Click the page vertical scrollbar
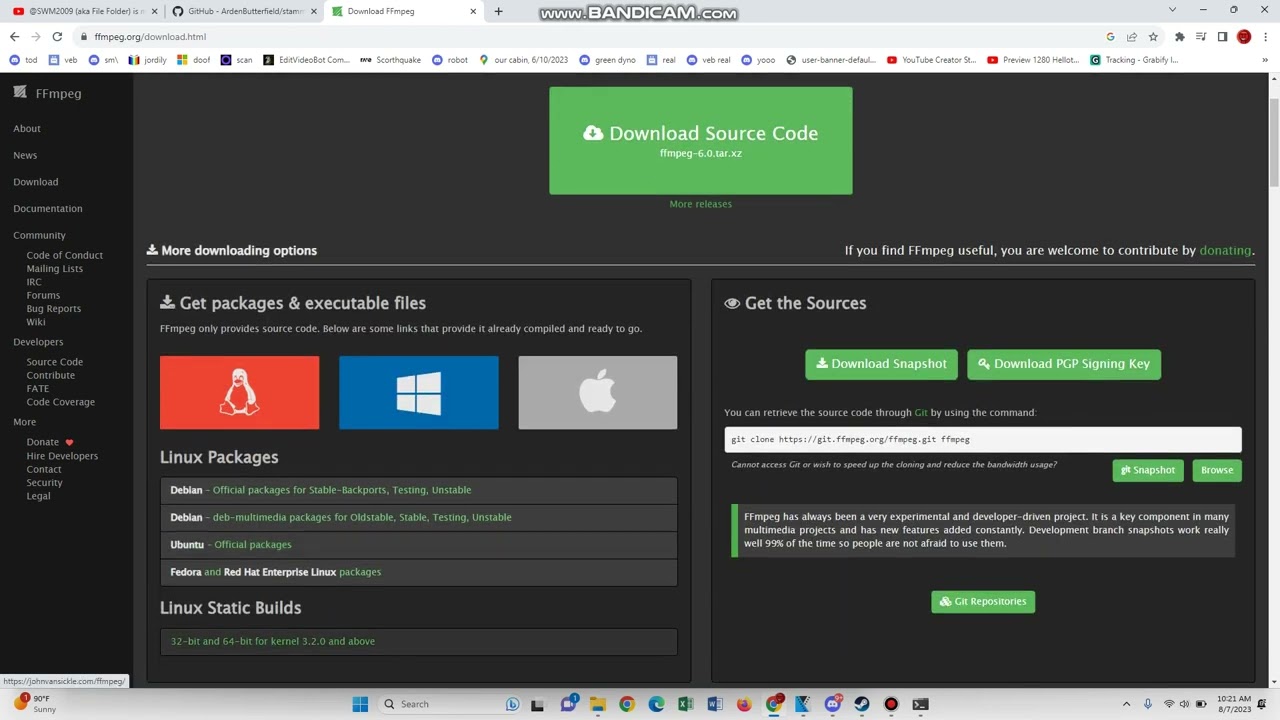Image resolution: width=1280 pixels, height=720 pixels. click(1273, 142)
